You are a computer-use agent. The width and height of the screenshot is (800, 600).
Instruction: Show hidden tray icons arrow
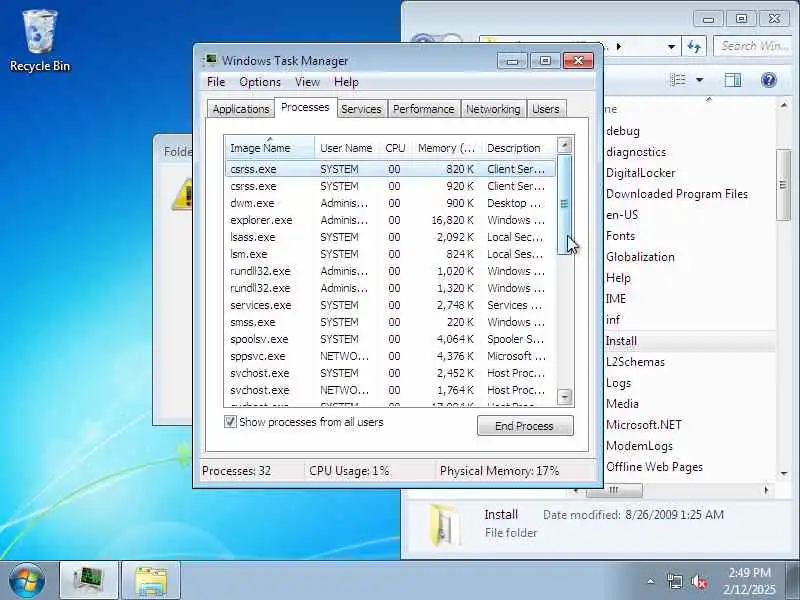point(650,581)
